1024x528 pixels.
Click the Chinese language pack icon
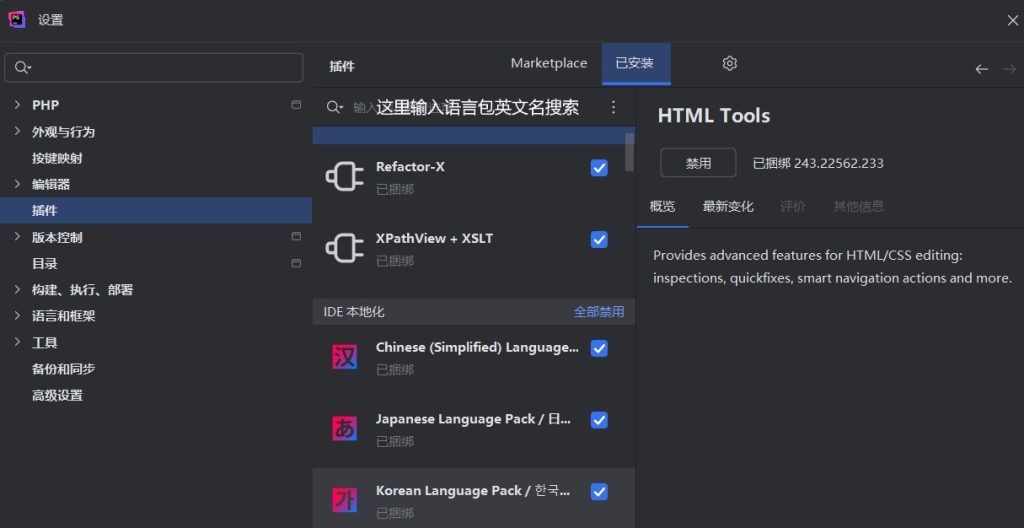pyautogui.click(x=345, y=357)
